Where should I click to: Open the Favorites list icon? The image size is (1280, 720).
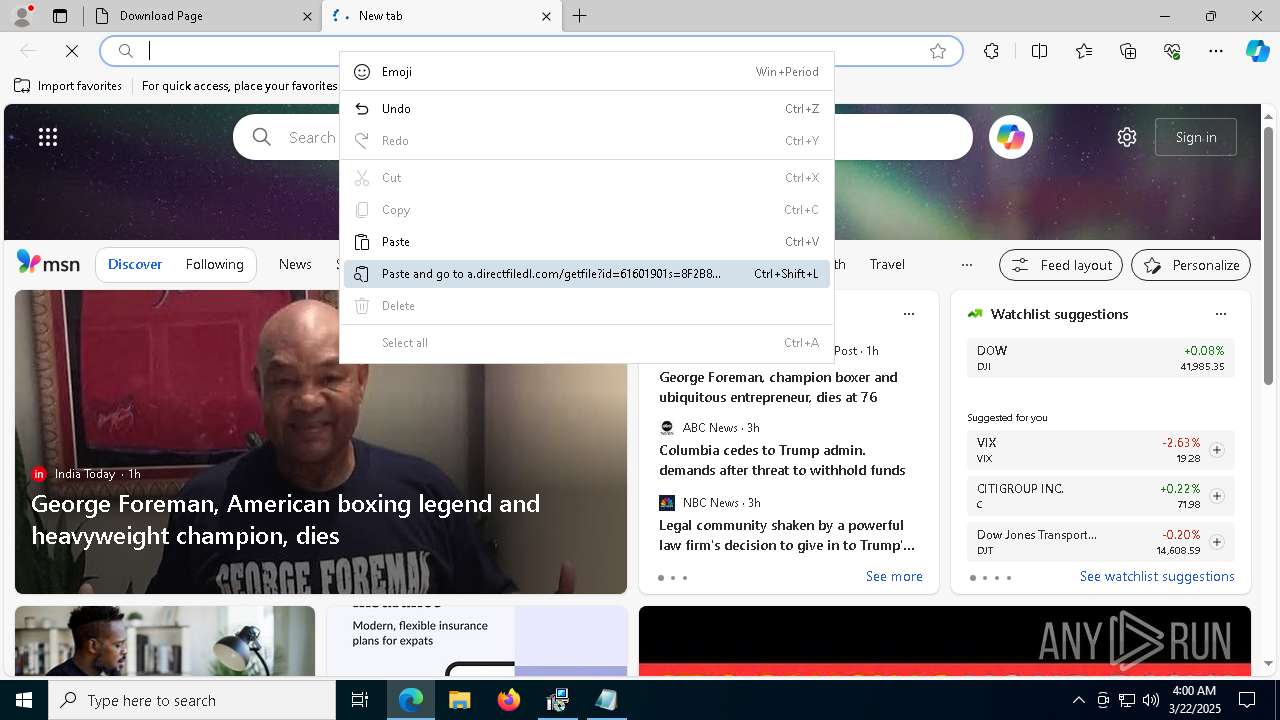point(1084,51)
